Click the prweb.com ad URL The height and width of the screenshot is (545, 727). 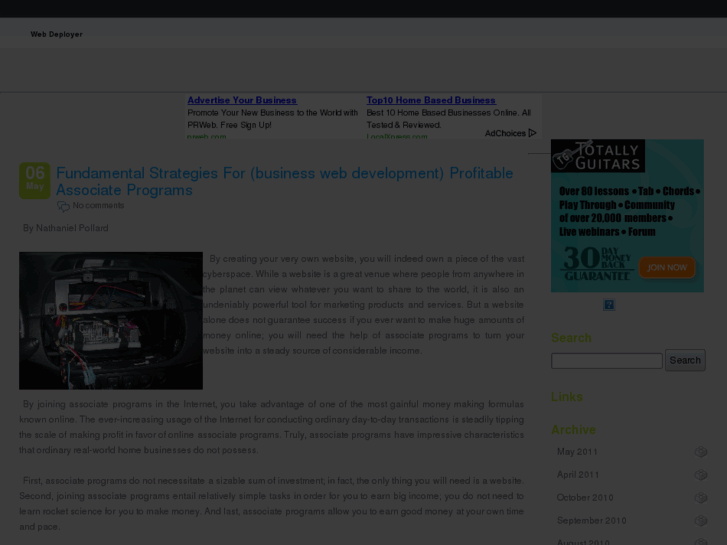[207, 137]
